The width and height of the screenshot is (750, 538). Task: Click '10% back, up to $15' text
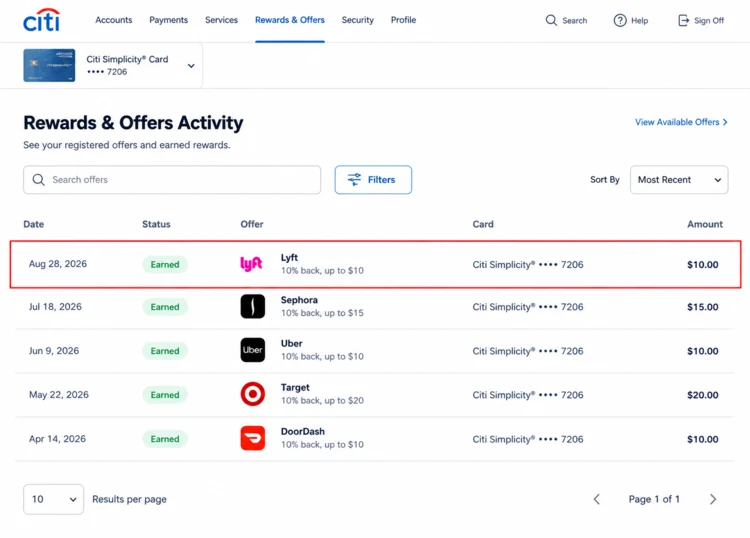322,313
